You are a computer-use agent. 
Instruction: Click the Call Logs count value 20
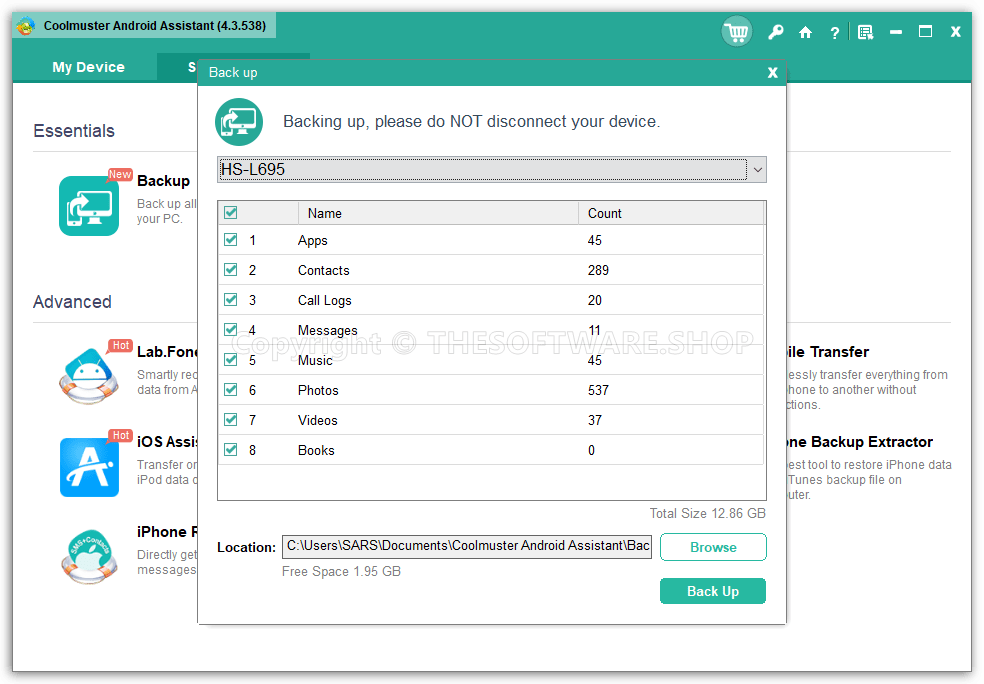coord(595,301)
